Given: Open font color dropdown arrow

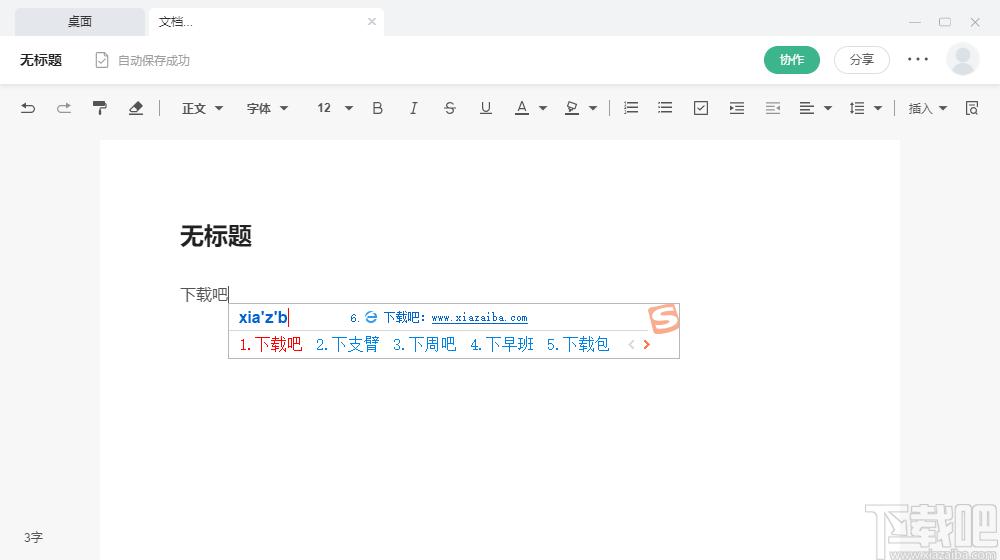Looking at the screenshot, I should tap(543, 108).
